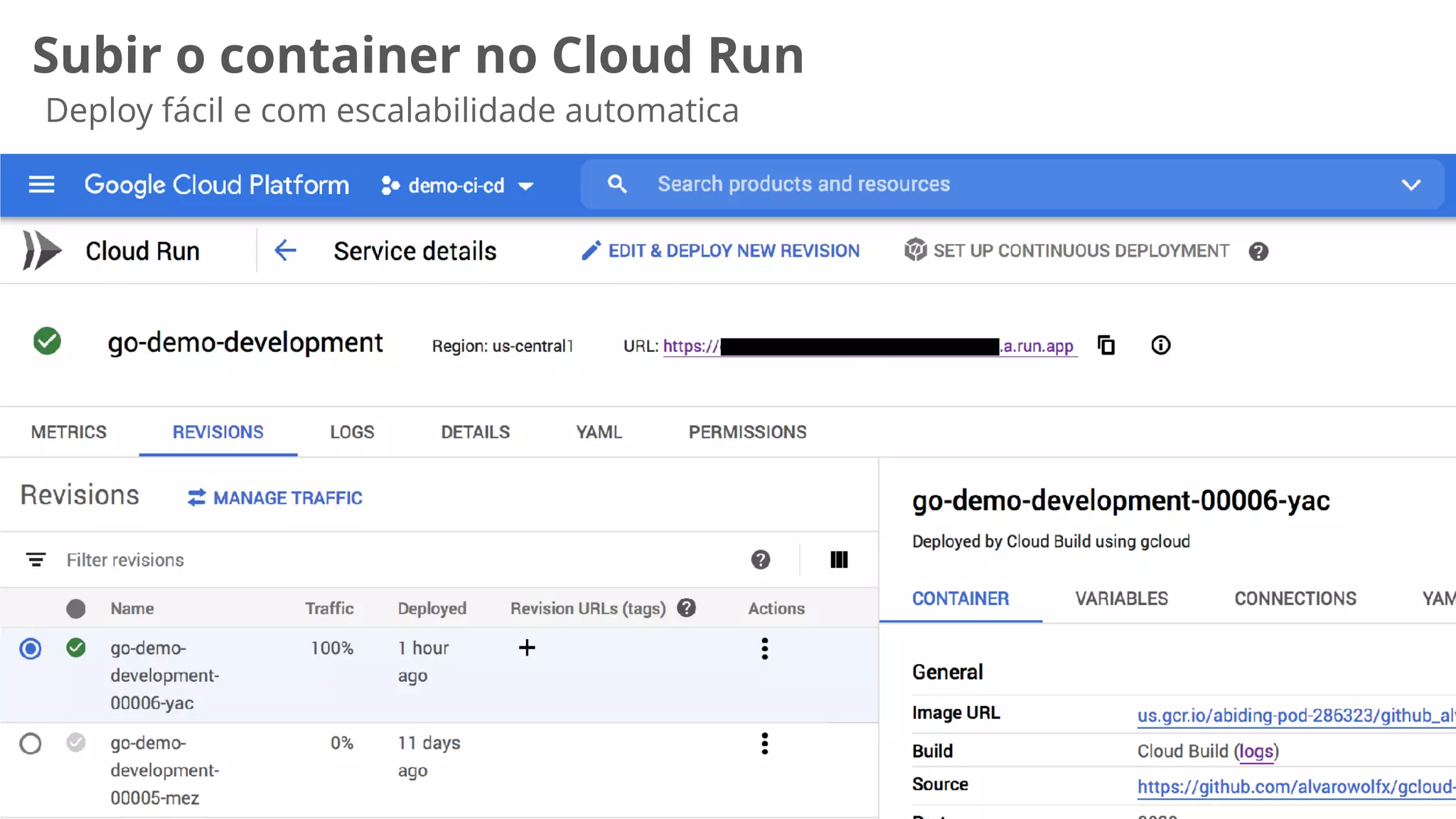Open the filter help question icon
This screenshot has height=819, width=1456.
tap(761, 560)
